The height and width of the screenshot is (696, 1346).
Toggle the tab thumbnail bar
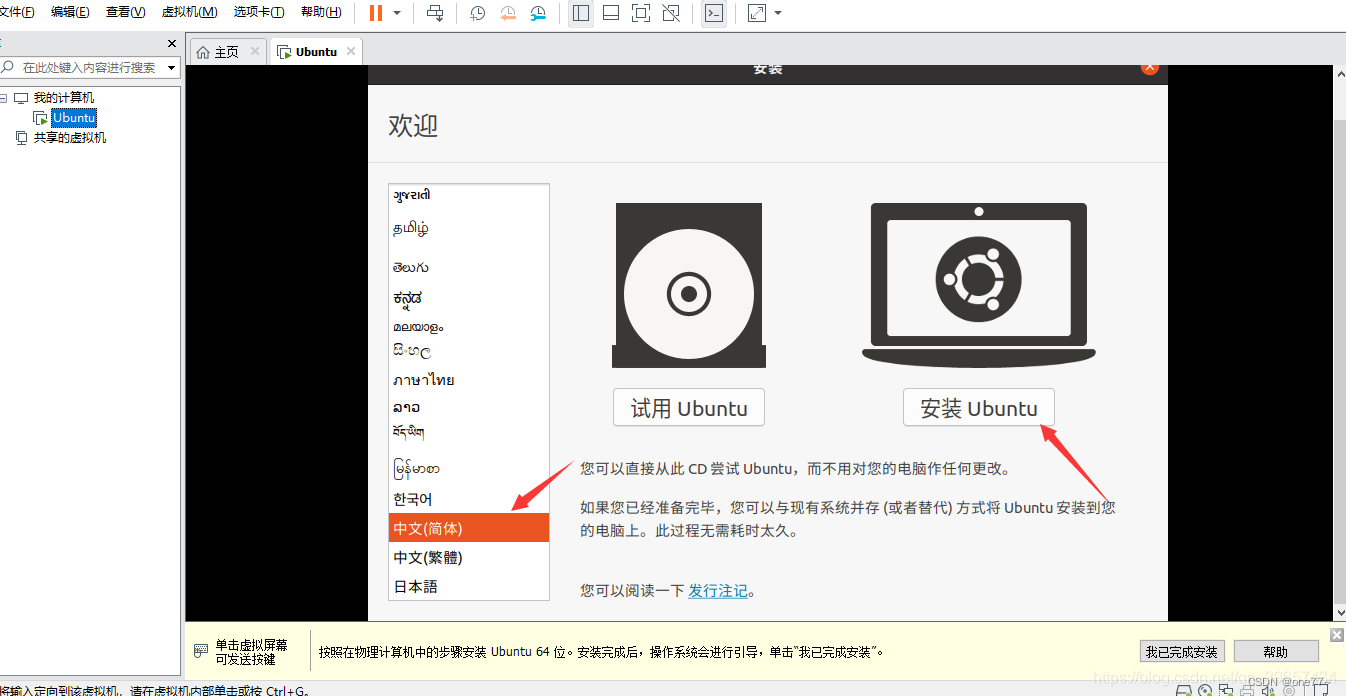pos(611,13)
